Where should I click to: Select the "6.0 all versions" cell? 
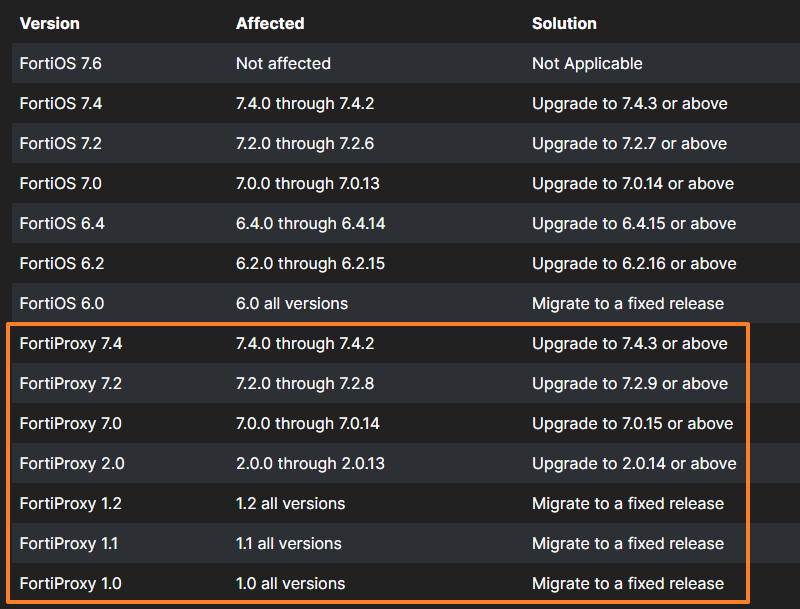(x=292, y=303)
